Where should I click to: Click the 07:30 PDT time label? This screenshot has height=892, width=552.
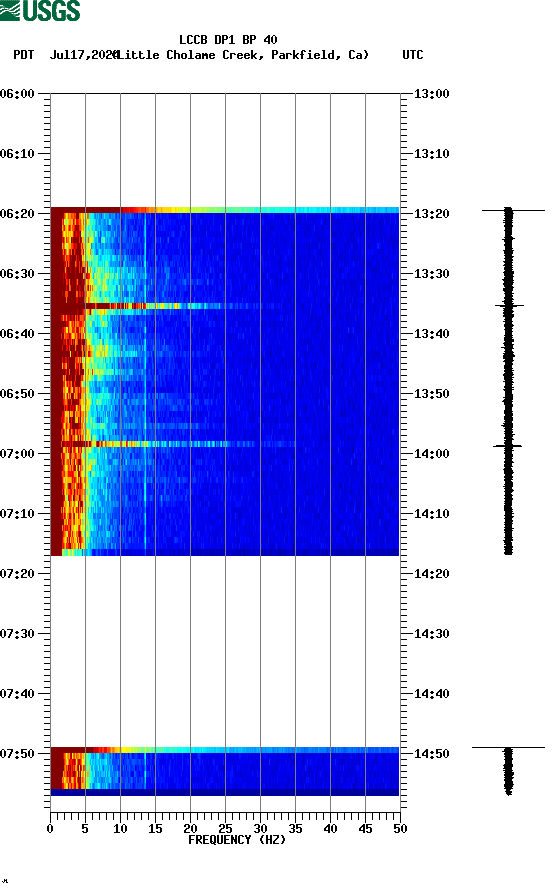point(18,634)
